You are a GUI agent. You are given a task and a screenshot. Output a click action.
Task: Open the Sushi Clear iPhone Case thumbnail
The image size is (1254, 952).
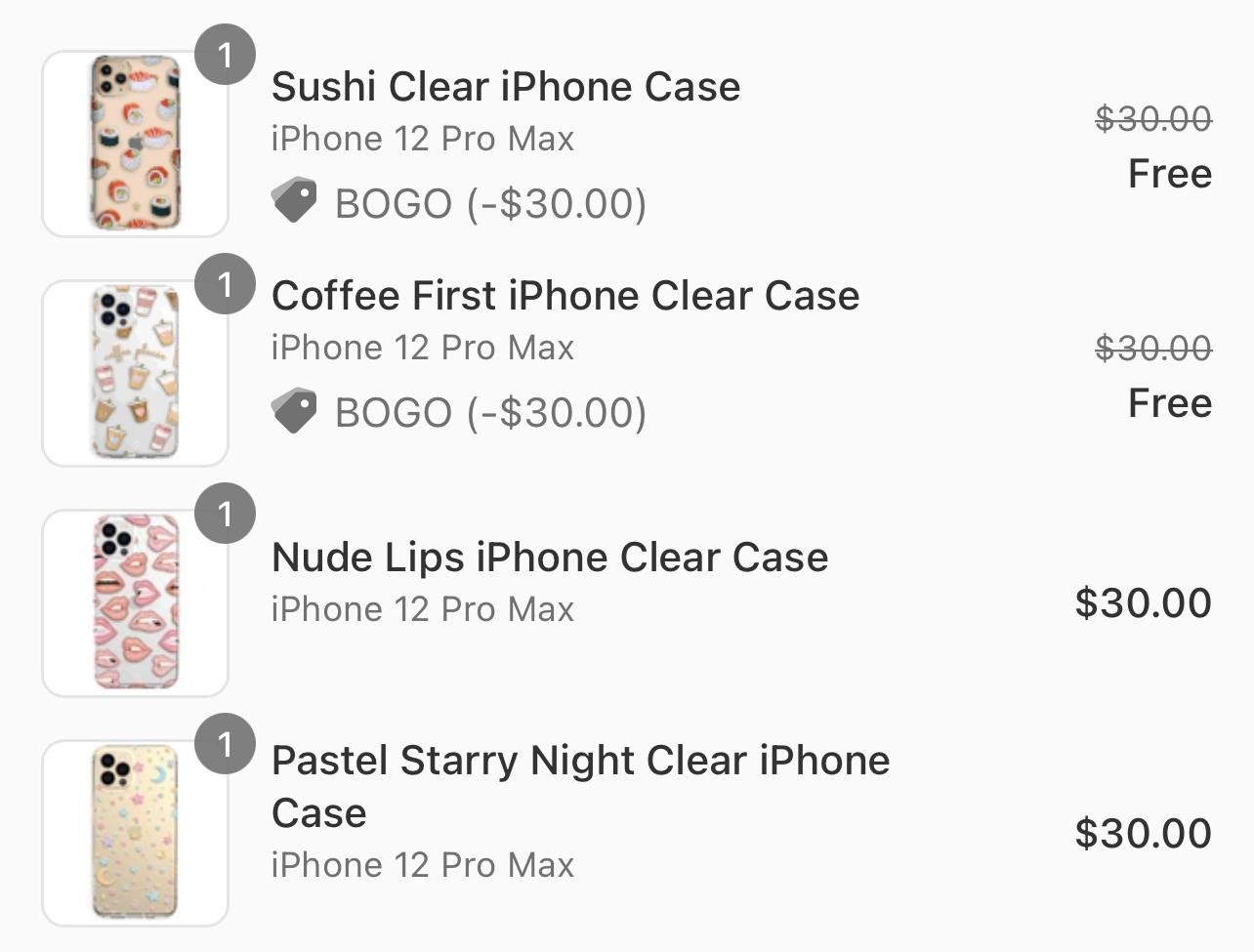pos(135,144)
